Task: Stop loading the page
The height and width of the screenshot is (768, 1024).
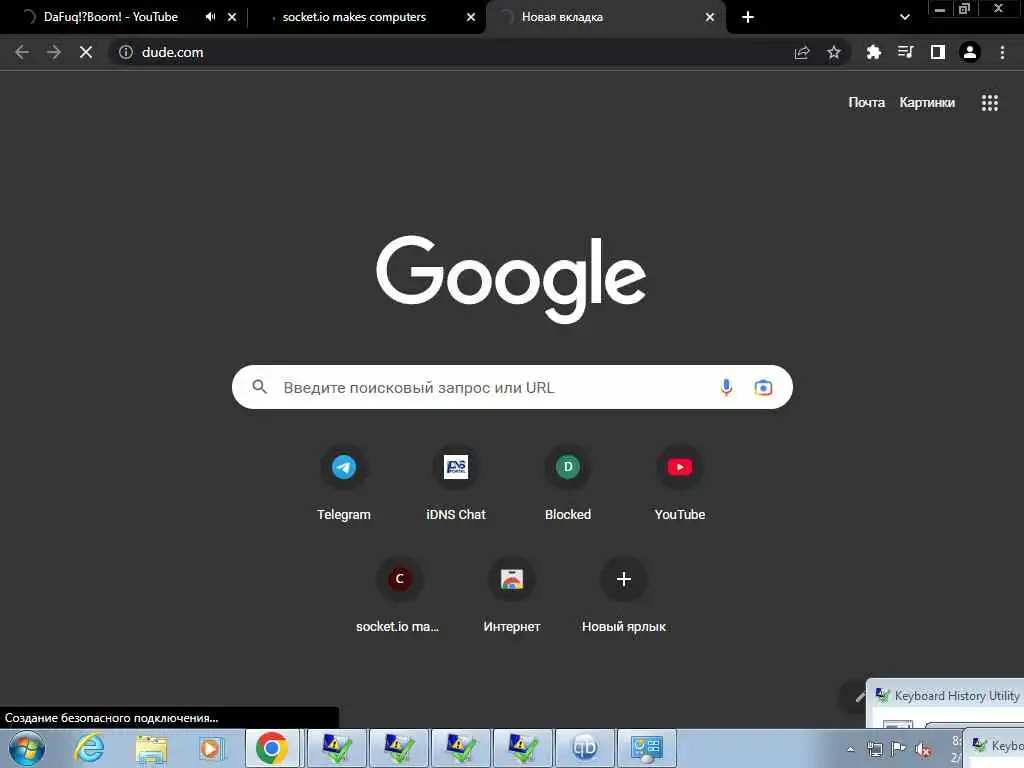Action: pos(86,52)
